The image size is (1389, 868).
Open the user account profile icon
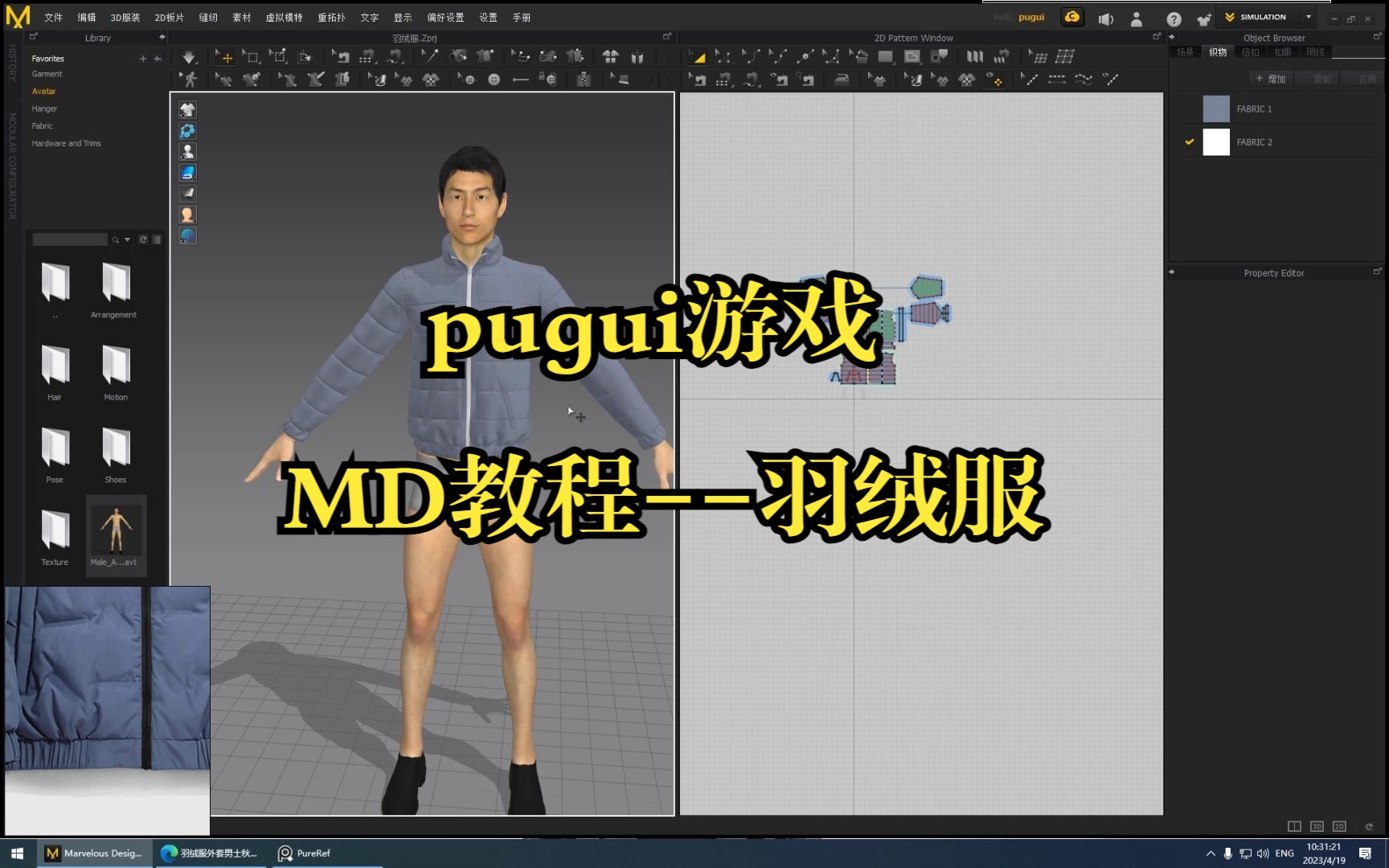1137,18
